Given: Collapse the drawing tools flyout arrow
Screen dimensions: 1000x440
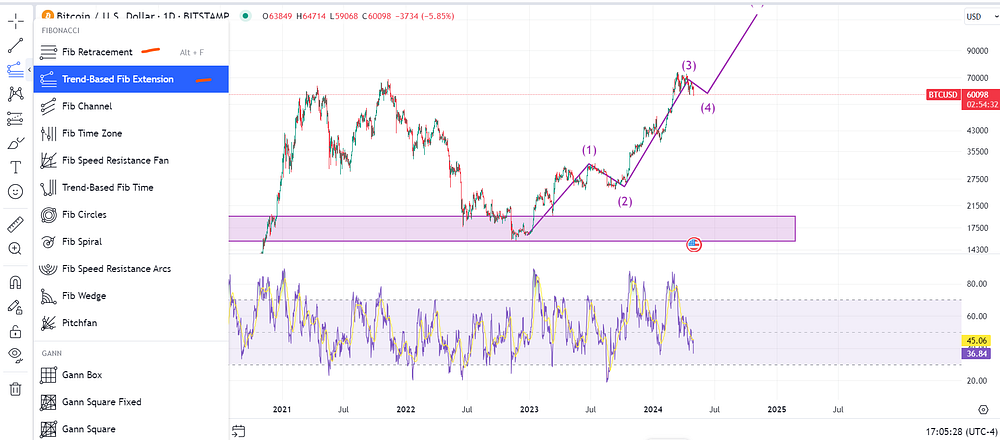Looking at the screenshot, I should pyautogui.click(x=29, y=69).
